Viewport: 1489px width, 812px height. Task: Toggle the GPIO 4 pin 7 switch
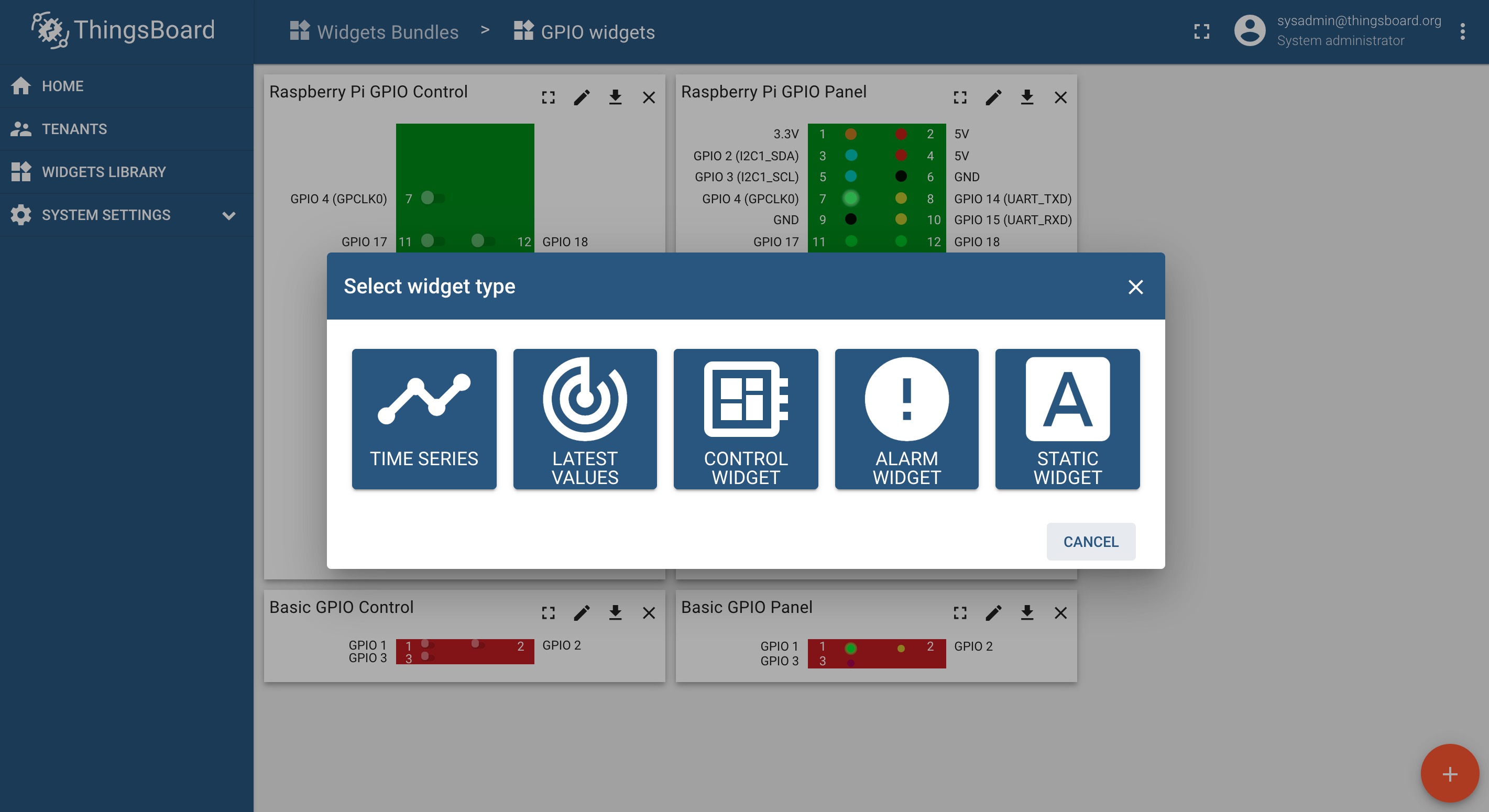coord(432,198)
